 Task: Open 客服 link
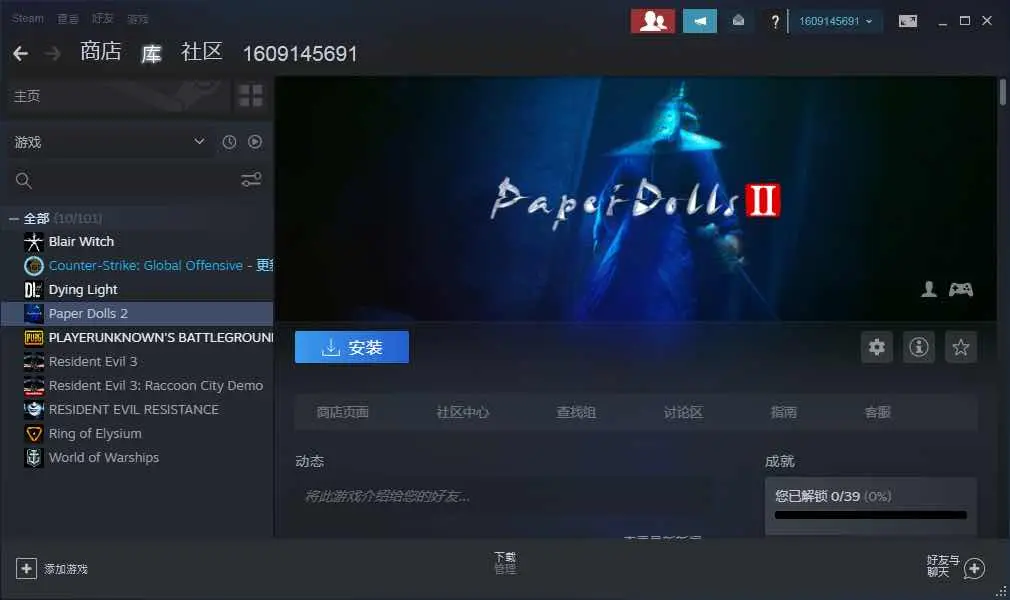coord(877,412)
